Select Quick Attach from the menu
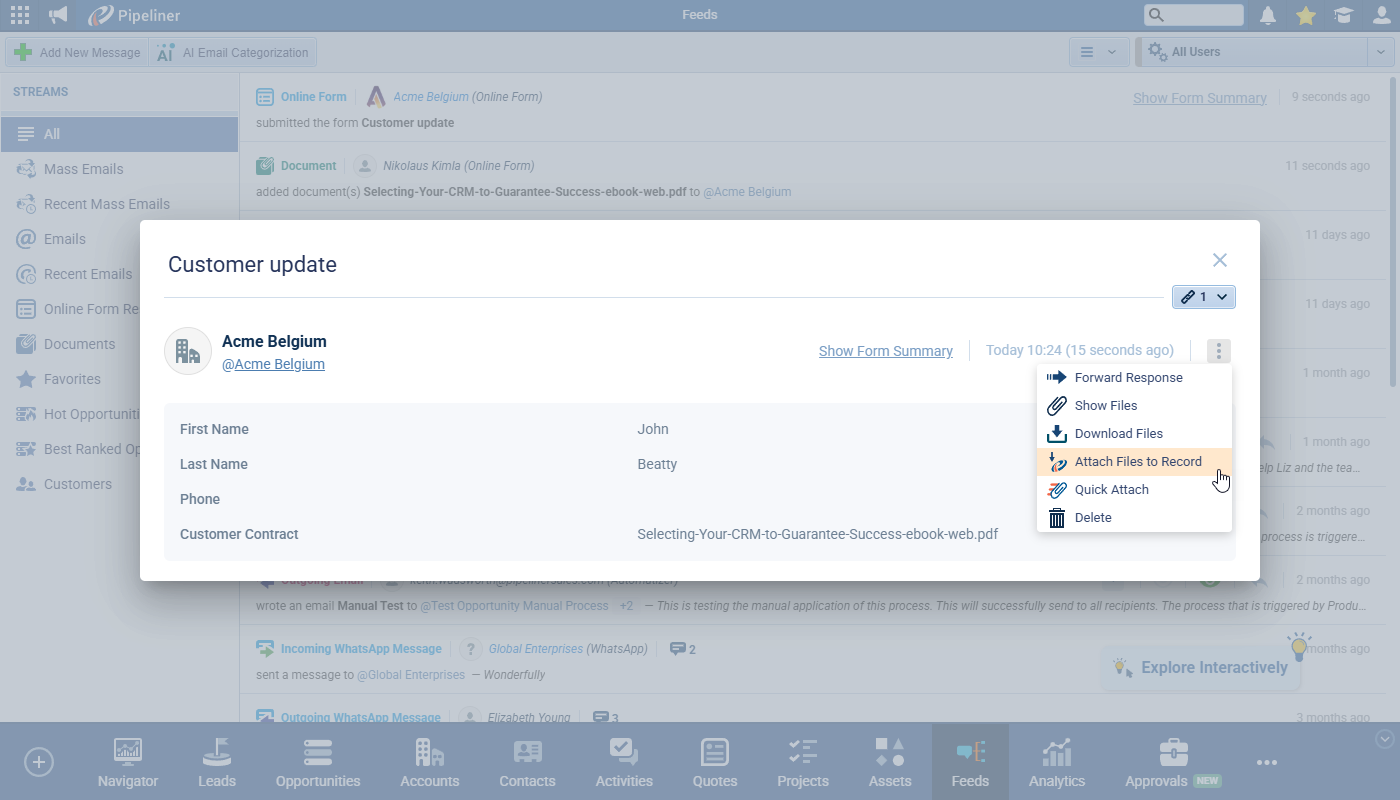The height and width of the screenshot is (800, 1400). (x=1111, y=490)
